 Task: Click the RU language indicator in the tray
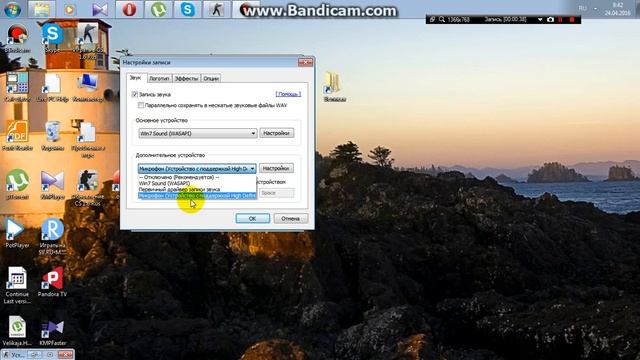[x=582, y=8]
